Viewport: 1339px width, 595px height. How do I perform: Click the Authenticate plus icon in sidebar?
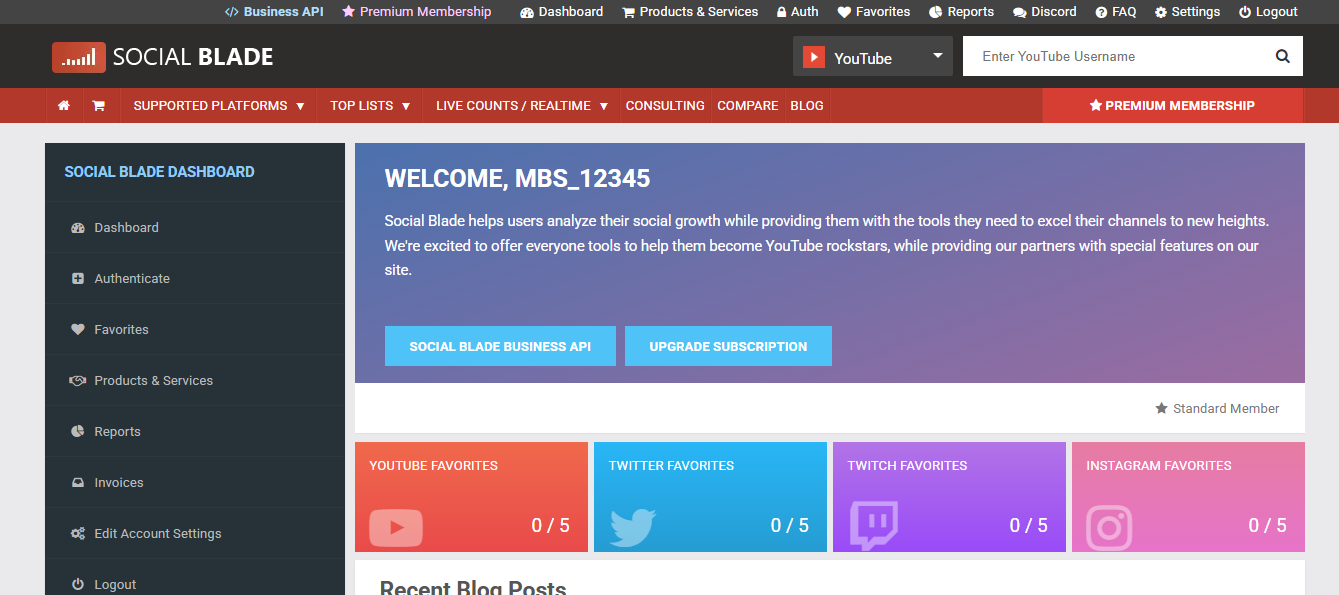click(78, 279)
